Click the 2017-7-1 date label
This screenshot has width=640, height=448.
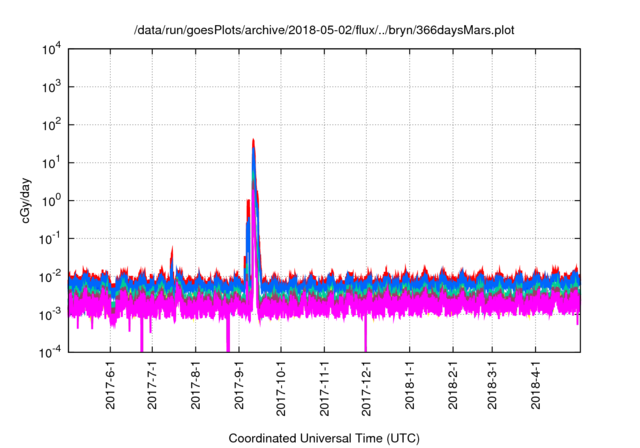pyautogui.click(x=152, y=384)
